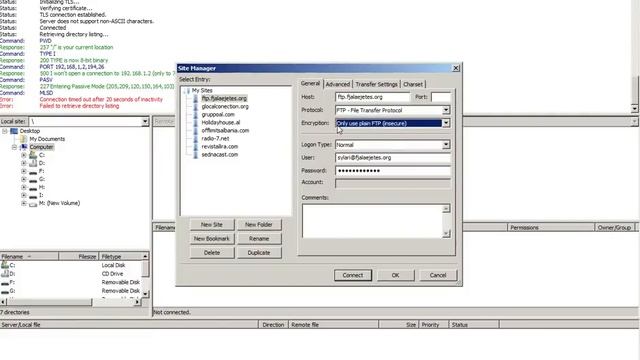
Task: Select glocalconection.org site entry
Action: [225, 107]
